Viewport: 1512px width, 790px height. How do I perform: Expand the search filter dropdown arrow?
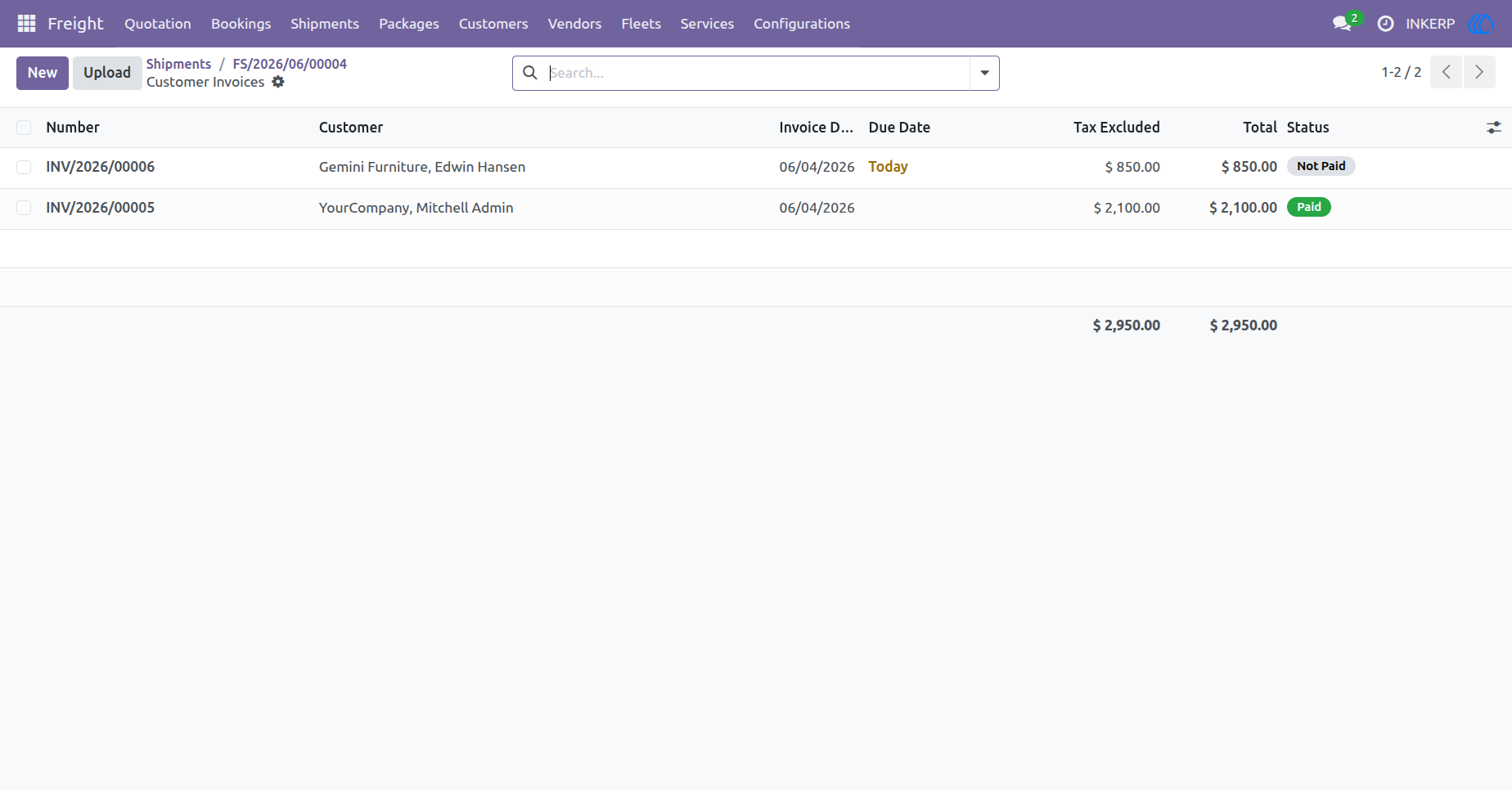(984, 73)
